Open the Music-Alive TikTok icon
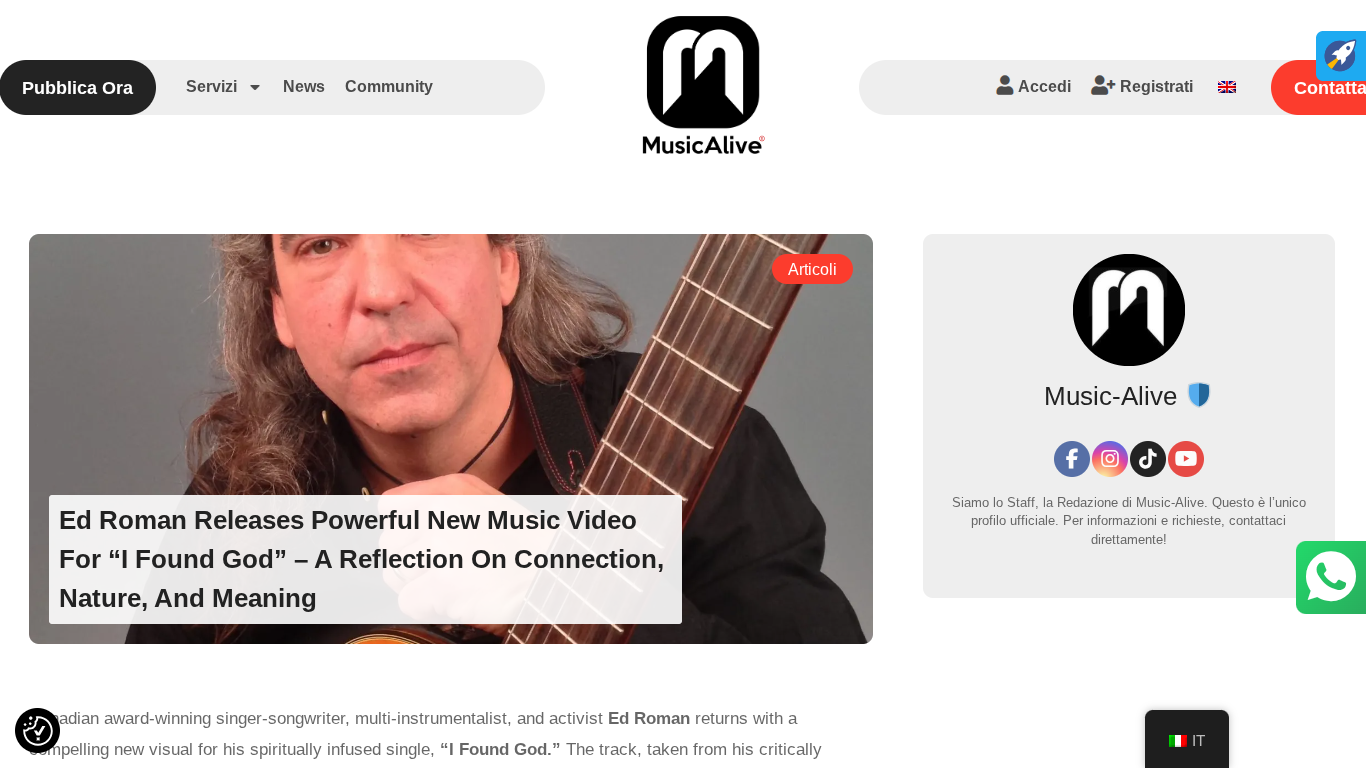This screenshot has width=1366, height=768. coord(1148,459)
